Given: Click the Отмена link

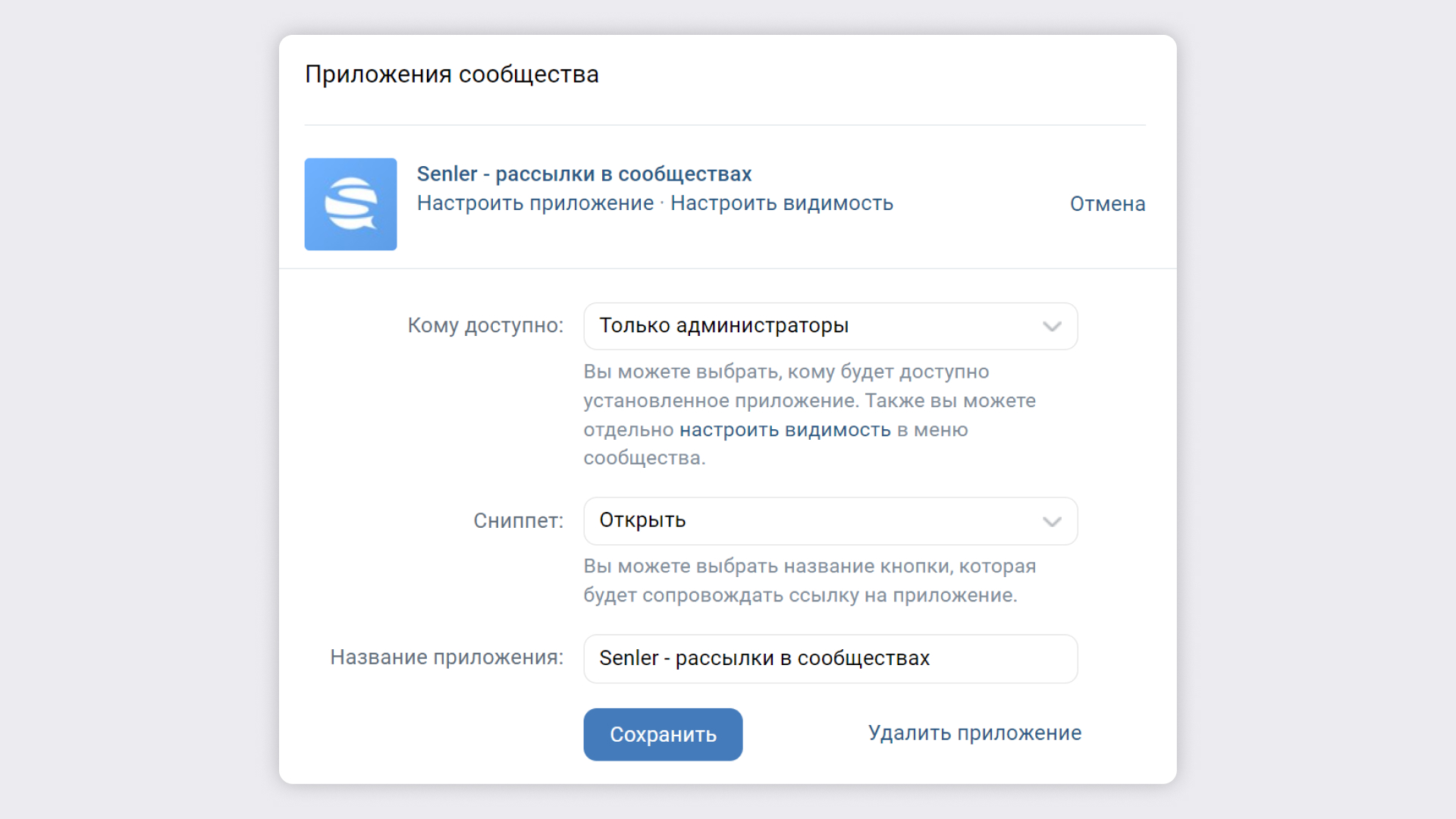Looking at the screenshot, I should [x=1107, y=204].
